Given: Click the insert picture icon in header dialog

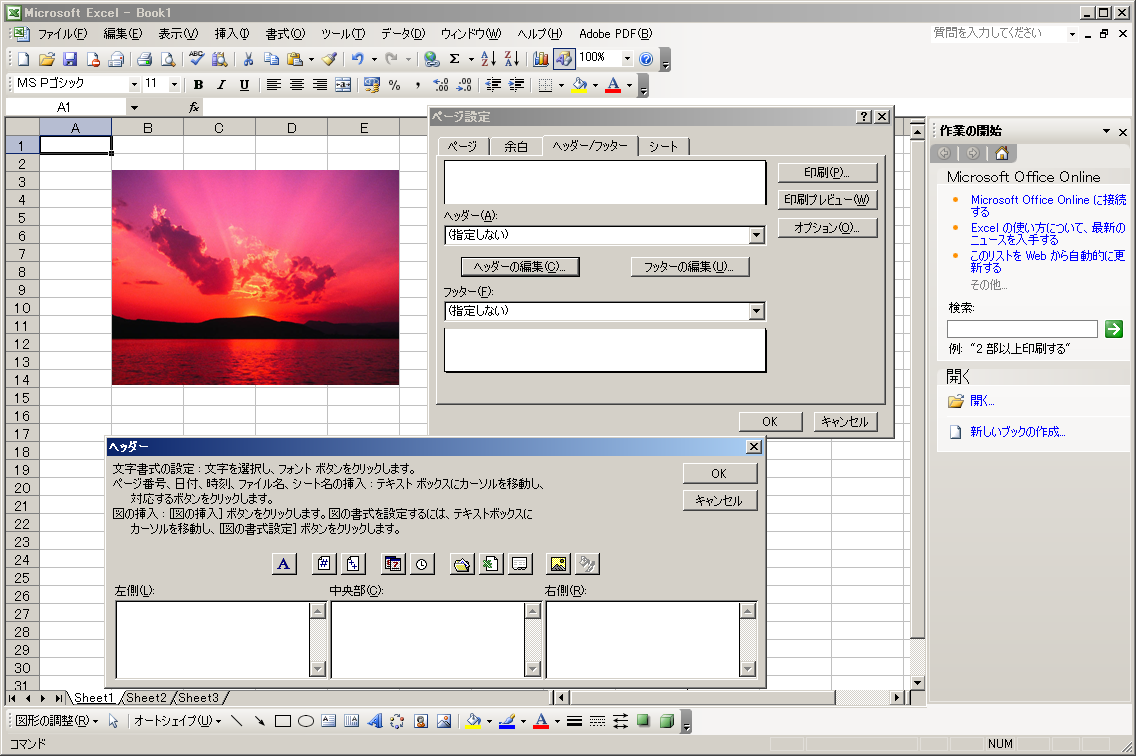Looking at the screenshot, I should [559, 564].
